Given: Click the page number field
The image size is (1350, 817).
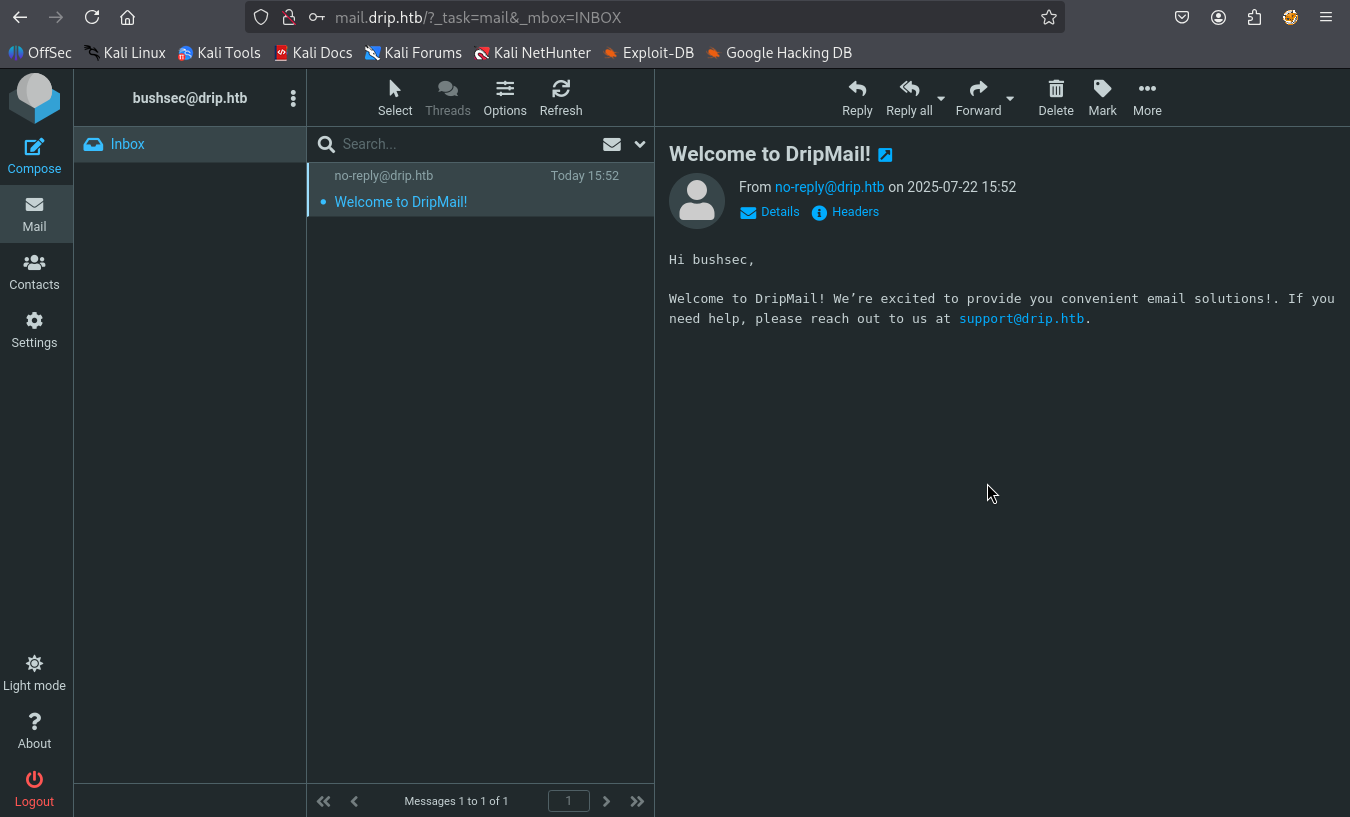Looking at the screenshot, I should tap(569, 801).
